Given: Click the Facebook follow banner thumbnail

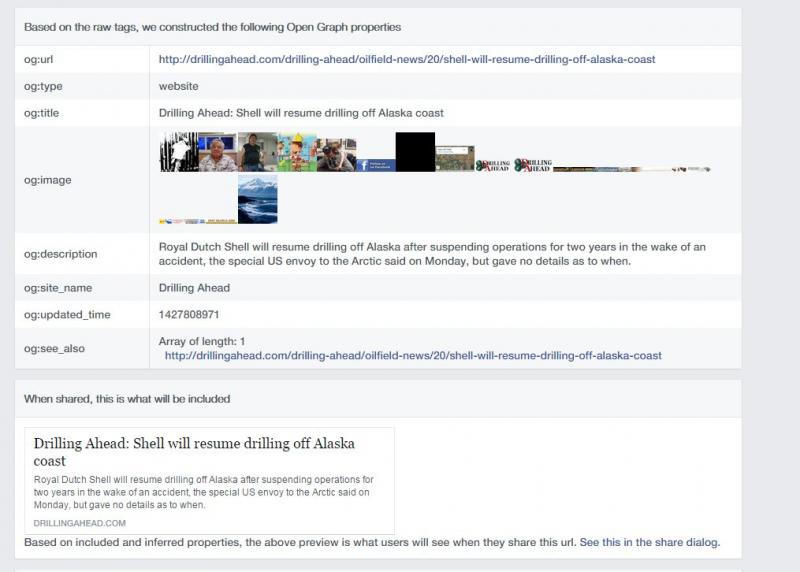Looking at the screenshot, I should point(376,165).
